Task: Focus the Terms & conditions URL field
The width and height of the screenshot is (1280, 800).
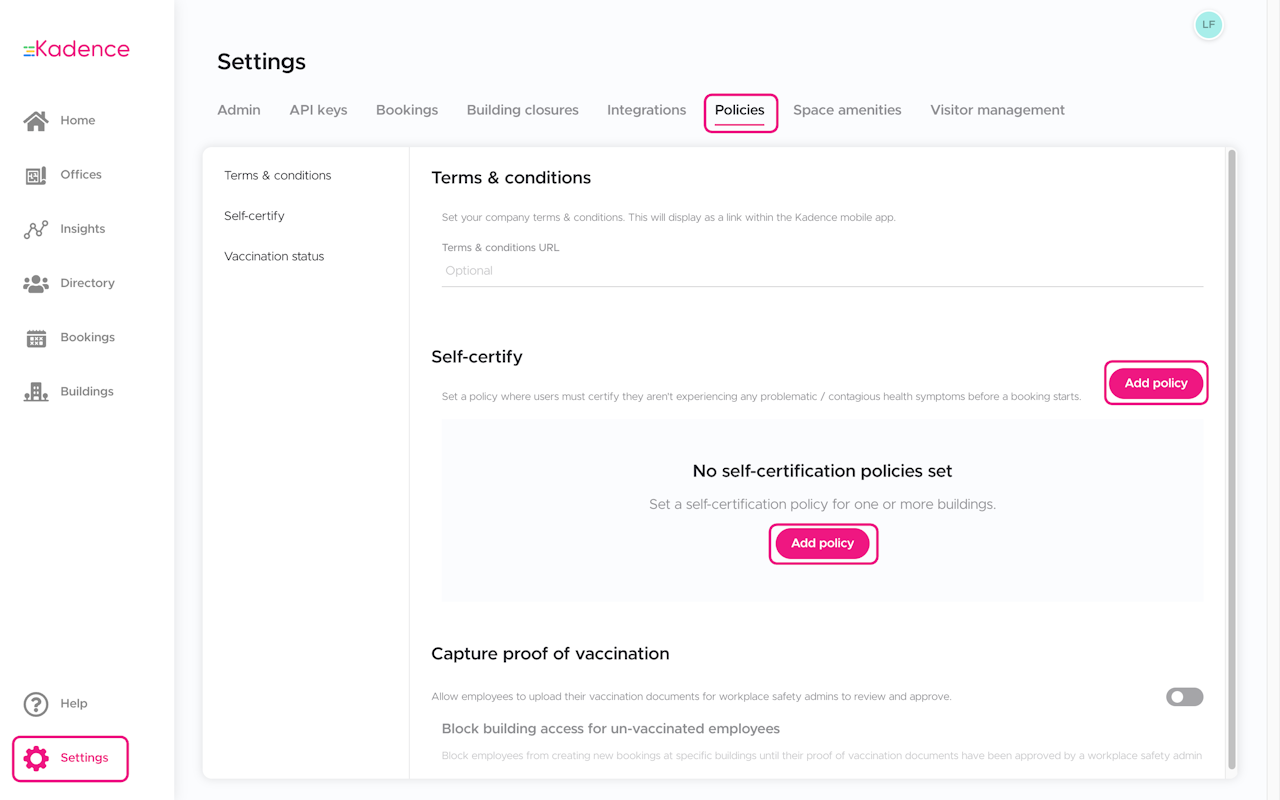Action: 822,271
